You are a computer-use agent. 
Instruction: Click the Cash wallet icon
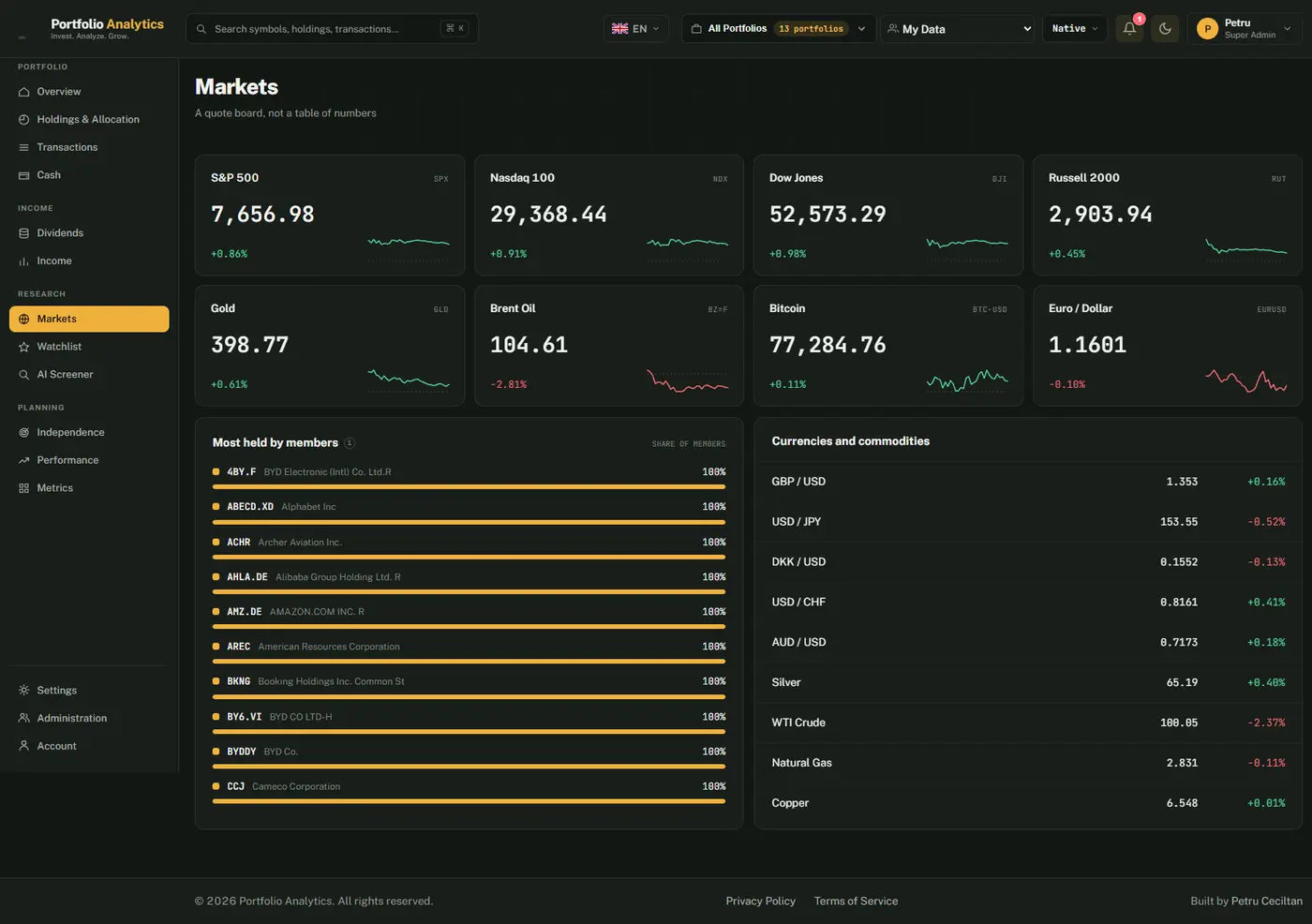pos(24,175)
